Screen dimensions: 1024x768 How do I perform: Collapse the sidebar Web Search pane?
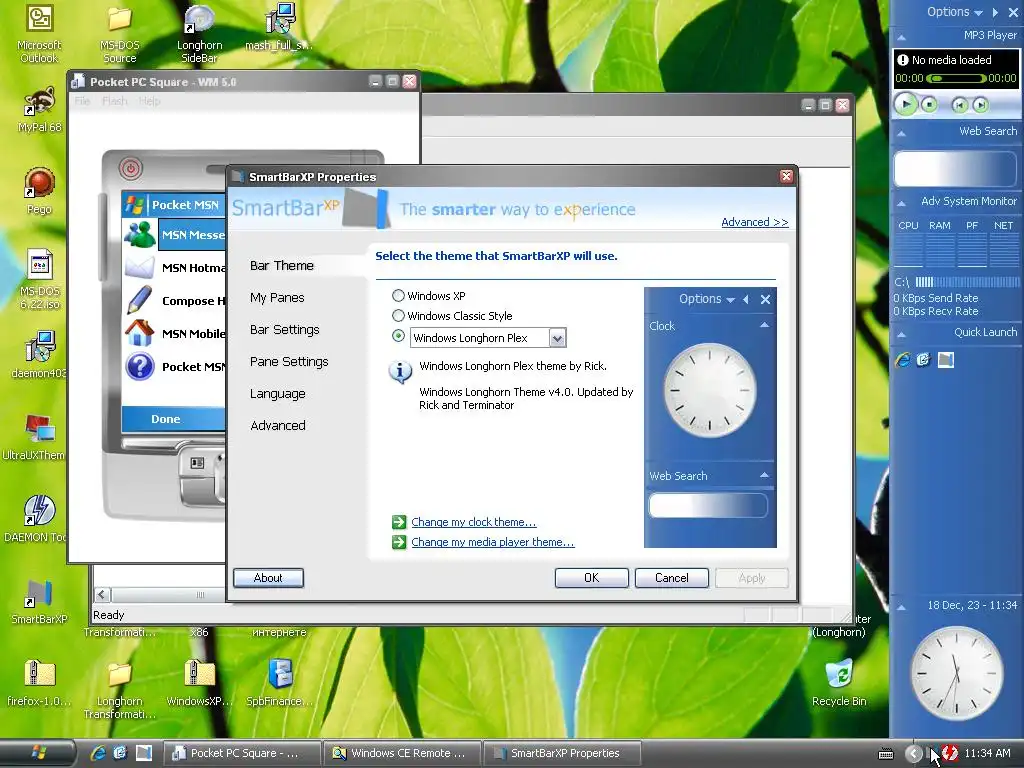901,133
